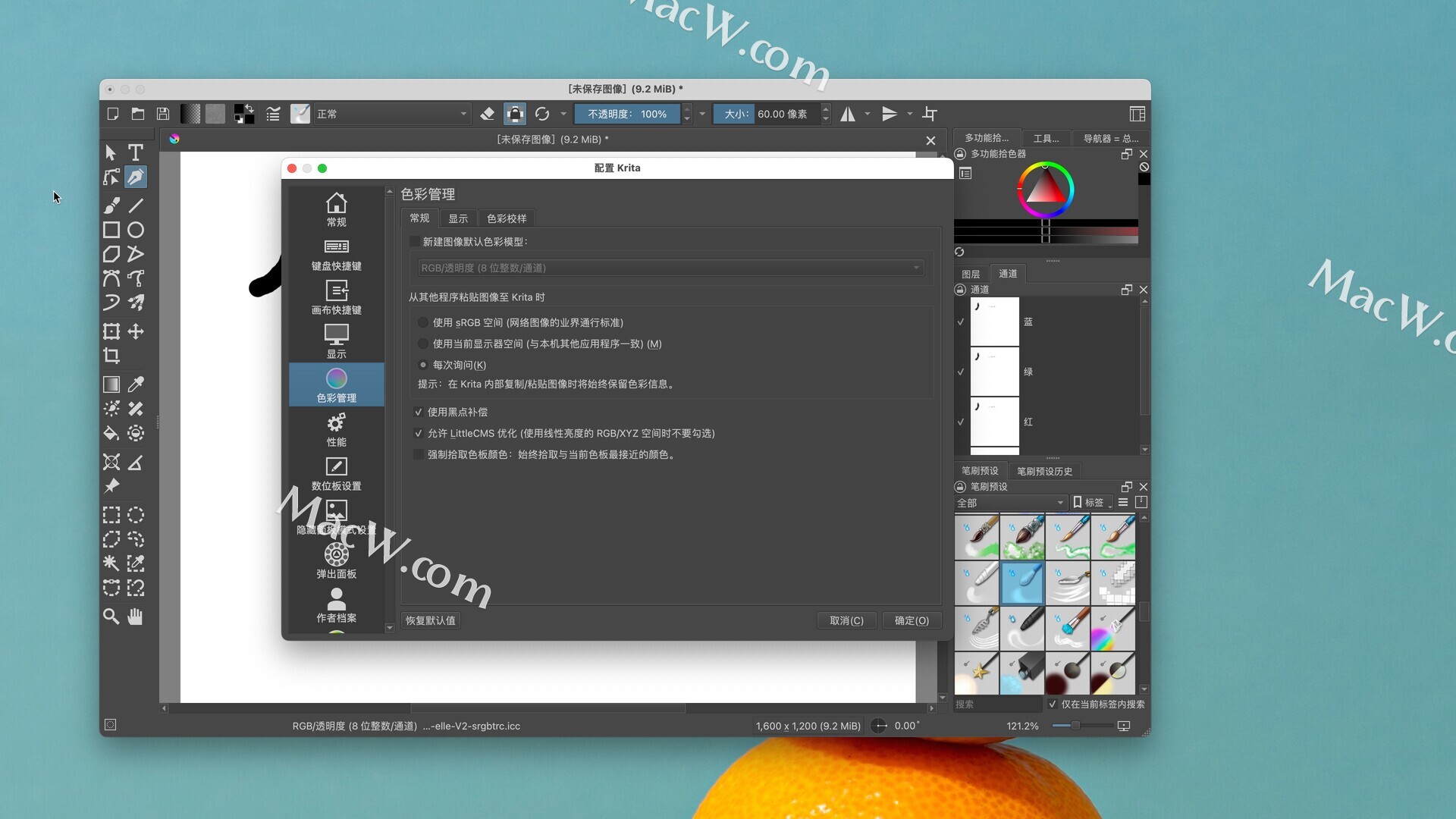Viewport: 1456px width, 819px height.
Task: Expand the vertical mirror options arrow
Action: pyautogui.click(x=910, y=114)
